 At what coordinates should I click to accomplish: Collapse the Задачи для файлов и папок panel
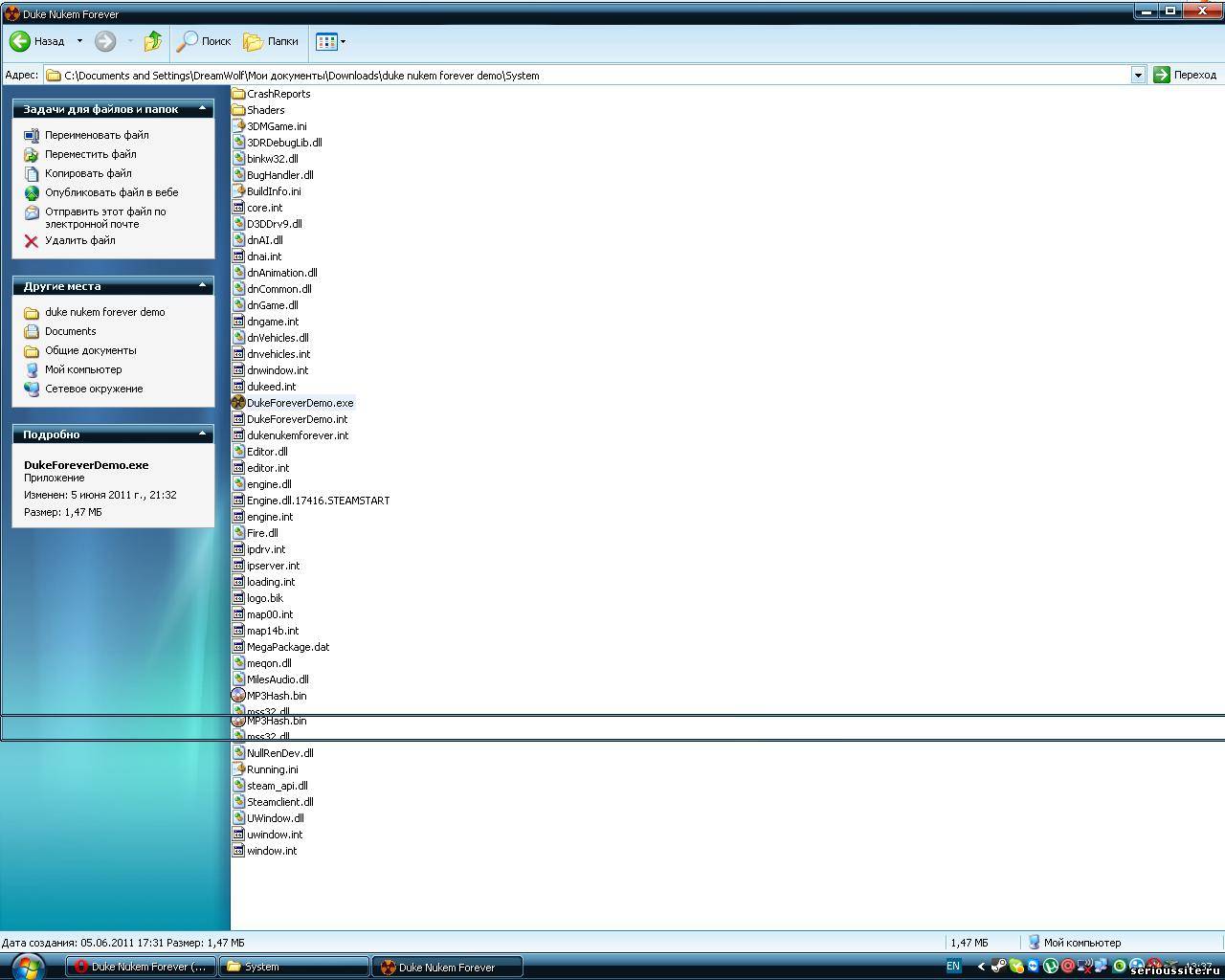click(x=202, y=109)
